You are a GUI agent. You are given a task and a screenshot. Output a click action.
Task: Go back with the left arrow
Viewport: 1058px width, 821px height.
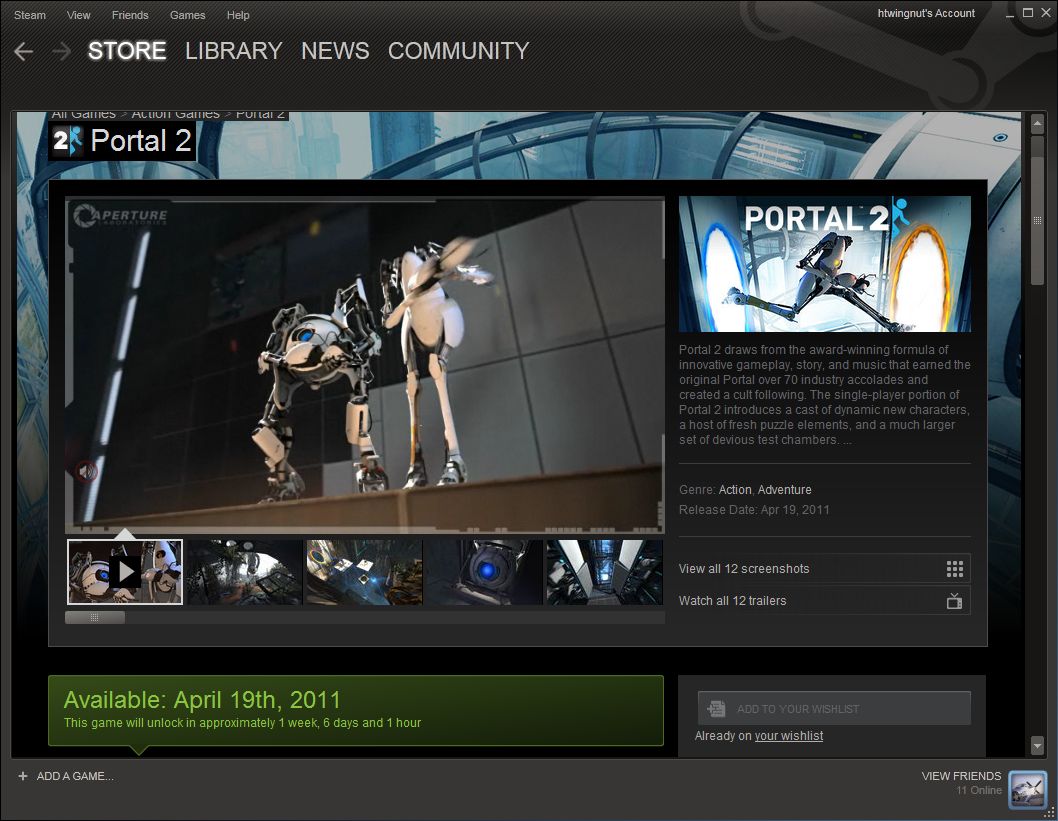pyautogui.click(x=24, y=51)
